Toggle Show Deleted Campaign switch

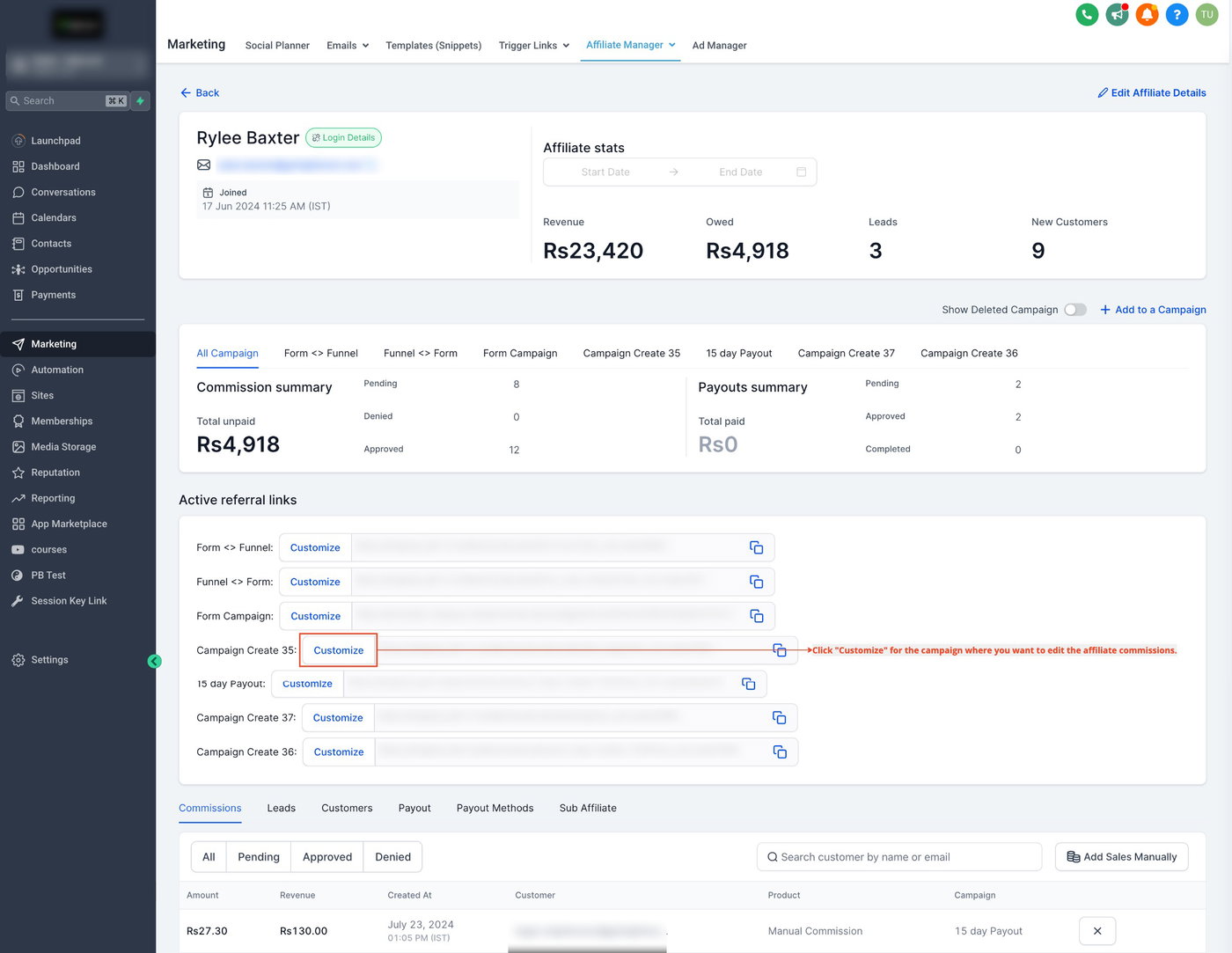coord(1075,310)
